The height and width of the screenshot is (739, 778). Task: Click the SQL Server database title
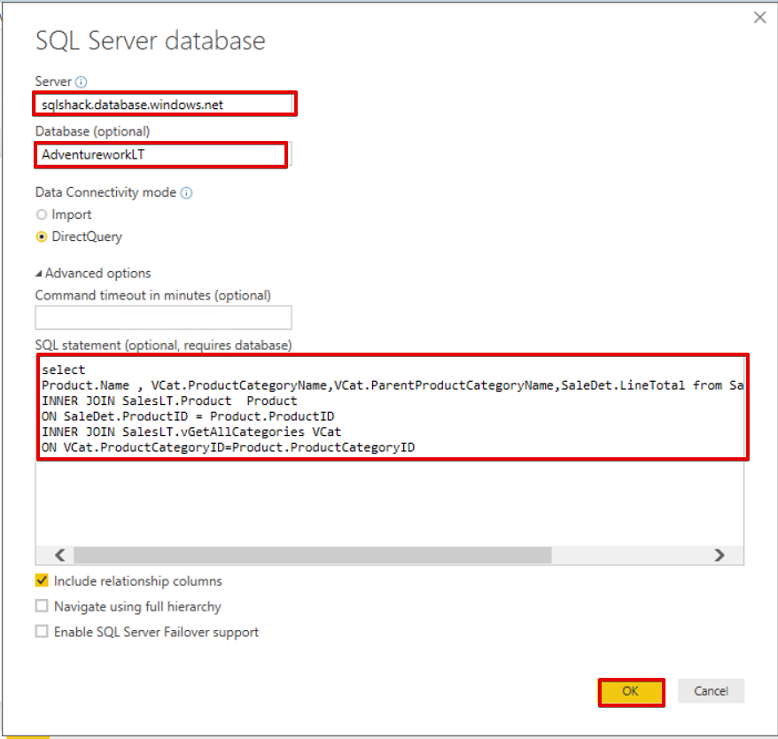click(x=150, y=41)
